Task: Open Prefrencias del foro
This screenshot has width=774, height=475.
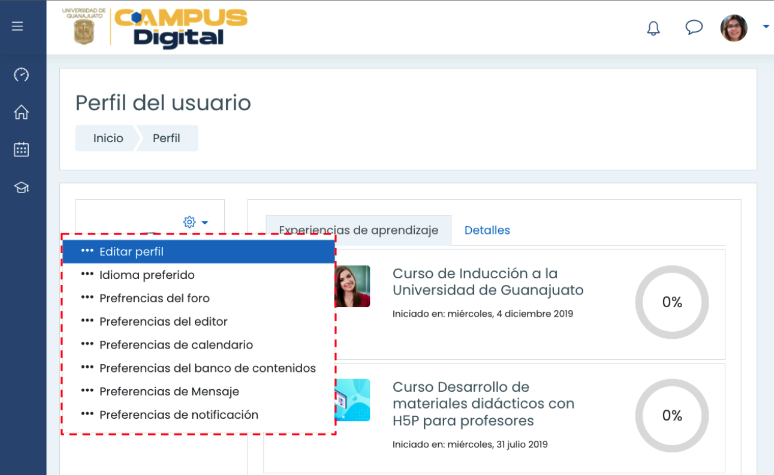Action: click(x=198, y=298)
